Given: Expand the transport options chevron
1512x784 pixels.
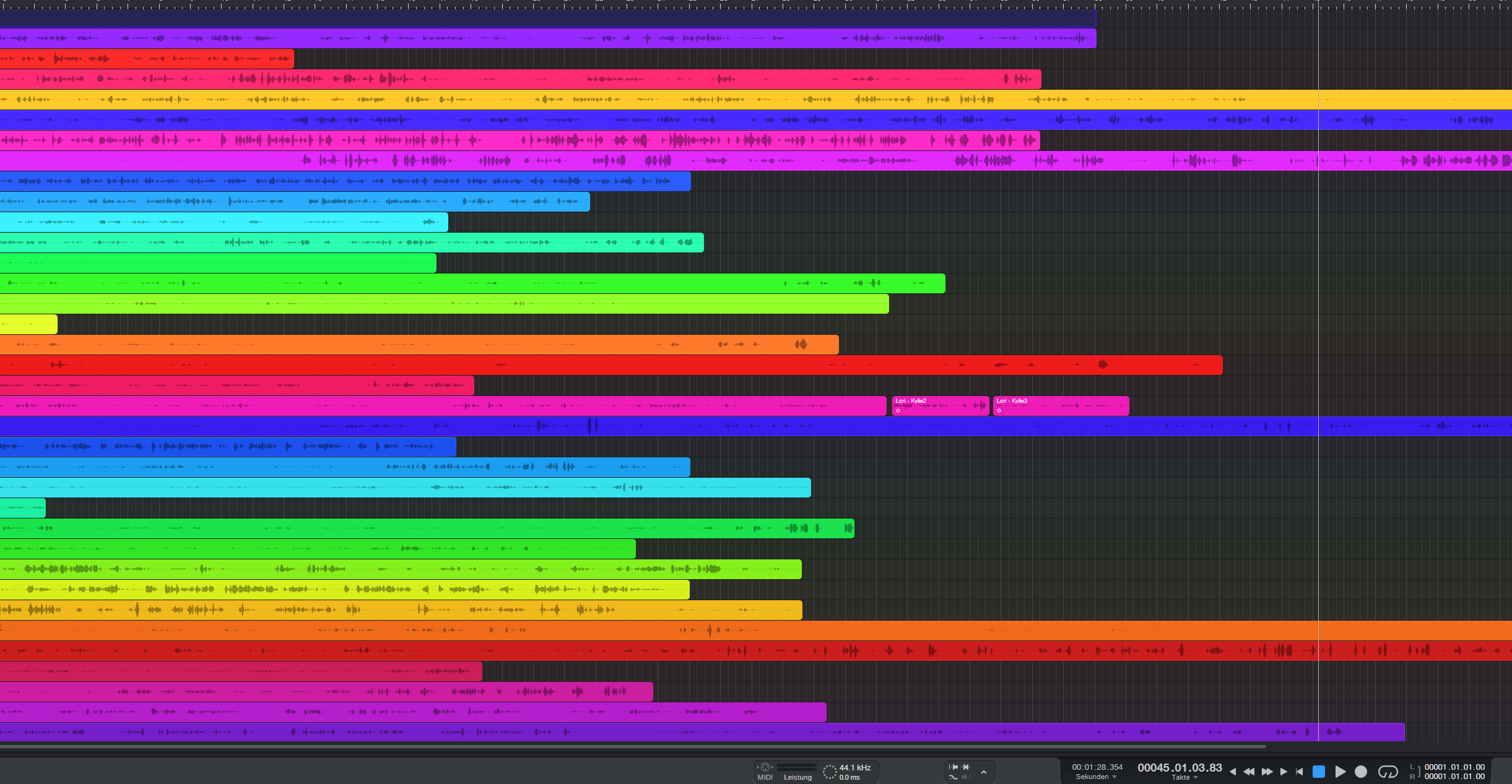Looking at the screenshot, I should pyautogui.click(x=984, y=772).
